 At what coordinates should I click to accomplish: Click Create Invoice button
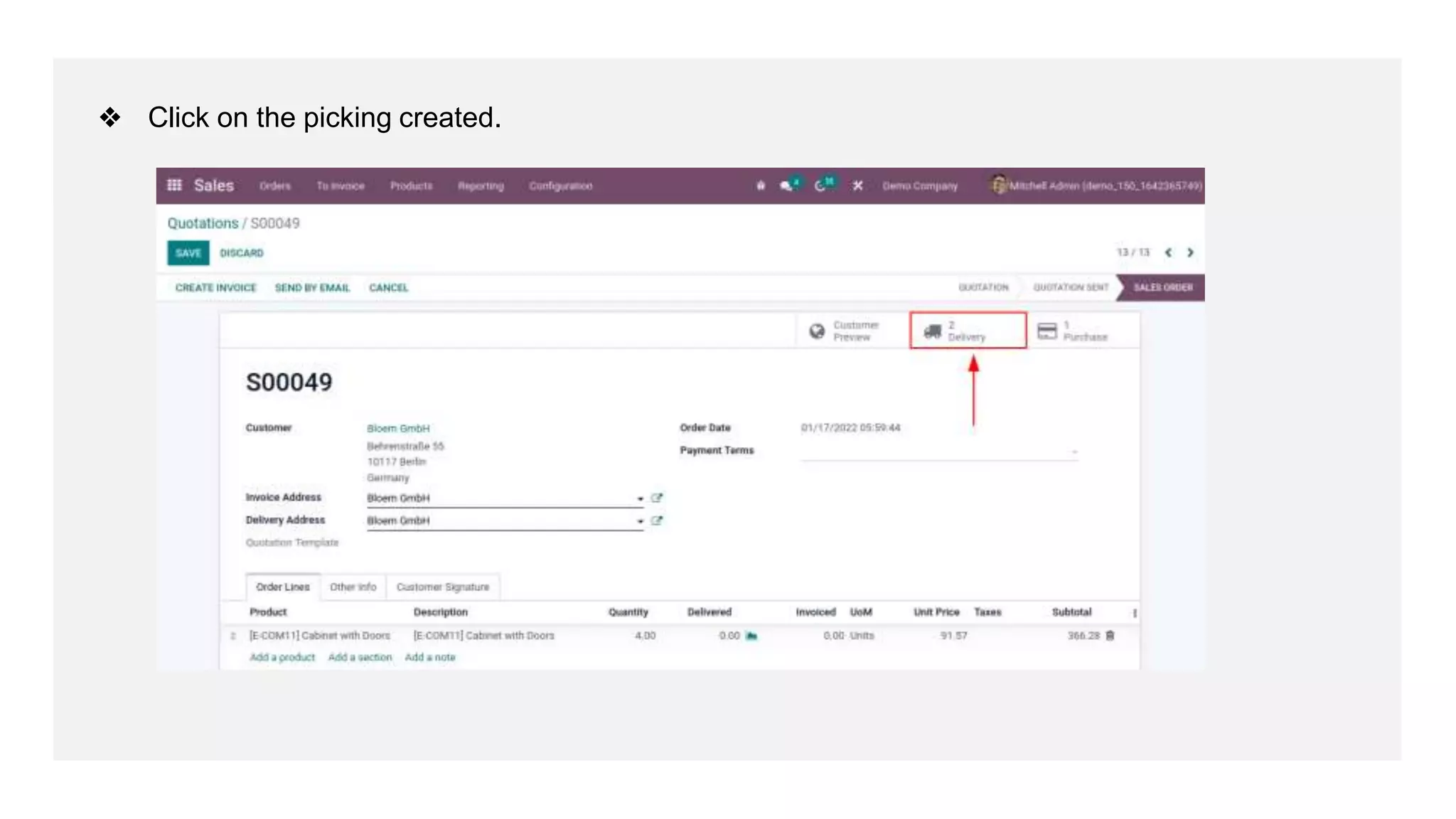(x=215, y=288)
